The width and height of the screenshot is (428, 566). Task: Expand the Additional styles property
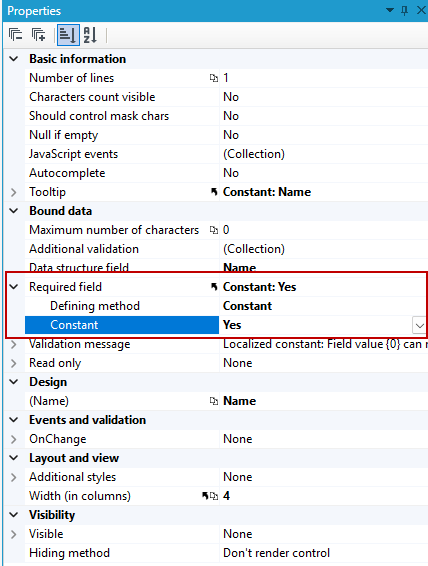point(13,477)
